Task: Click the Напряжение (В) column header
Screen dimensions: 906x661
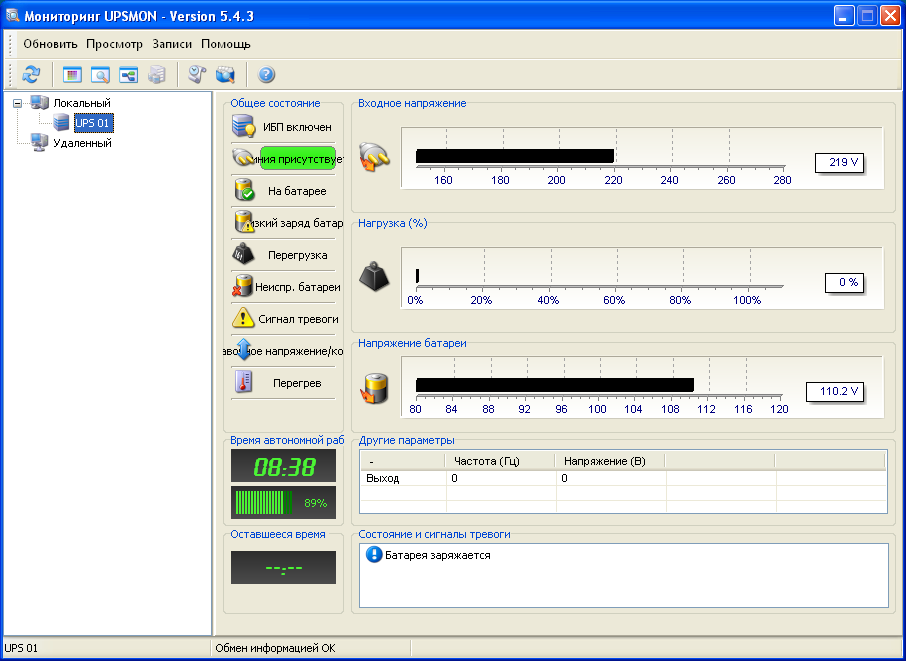Action: pos(609,461)
